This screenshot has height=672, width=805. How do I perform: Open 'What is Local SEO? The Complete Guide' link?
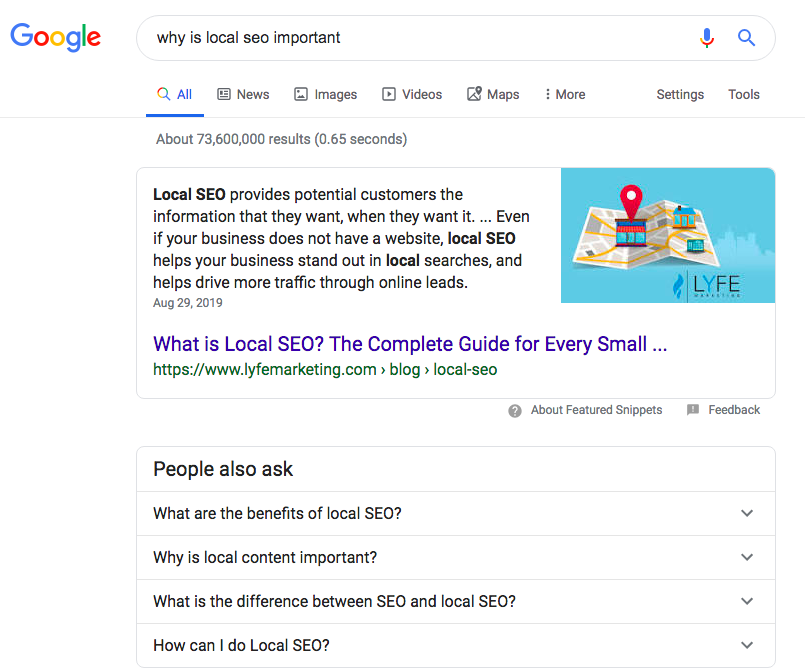tap(410, 344)
